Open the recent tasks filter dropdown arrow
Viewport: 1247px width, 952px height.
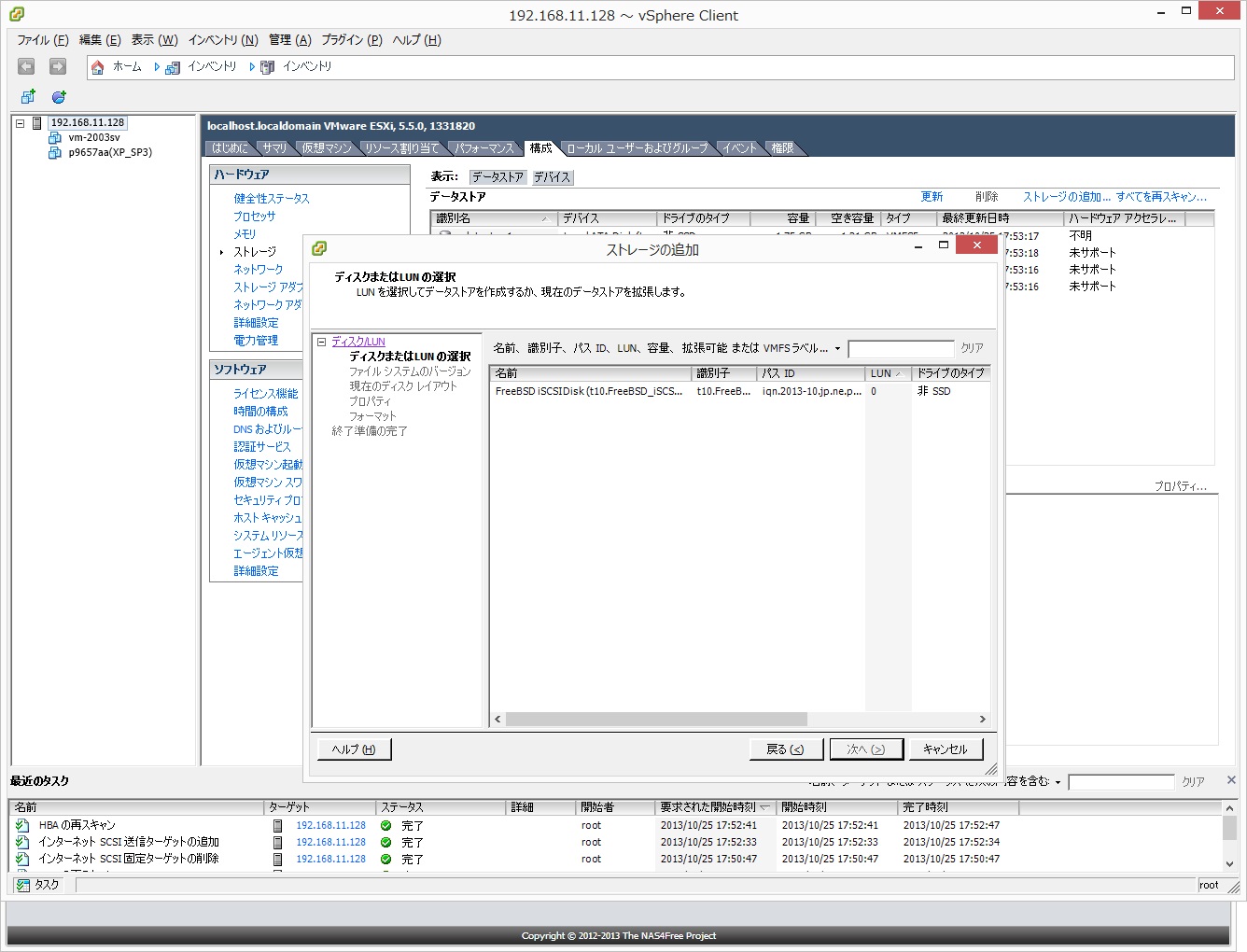point(1058,782)
